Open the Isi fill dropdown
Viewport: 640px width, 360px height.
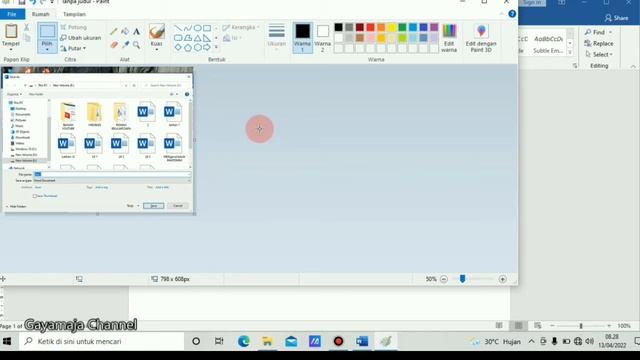(232, 38)
